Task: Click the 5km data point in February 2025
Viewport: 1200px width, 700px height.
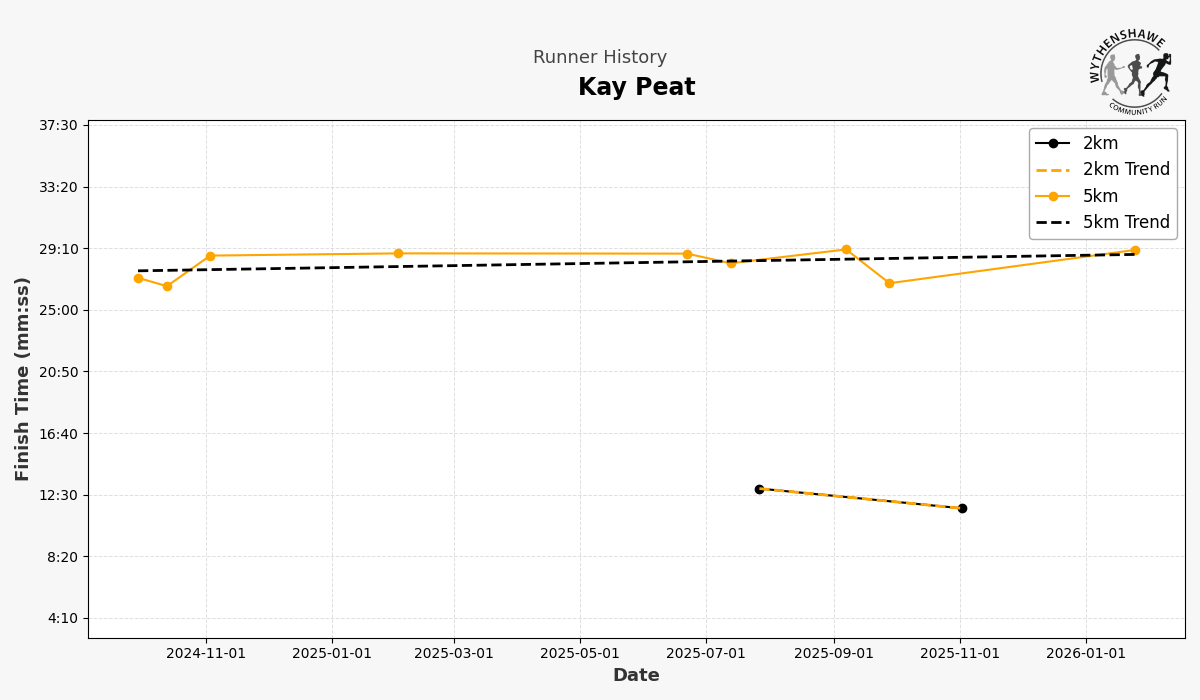Action: (398, 253)
